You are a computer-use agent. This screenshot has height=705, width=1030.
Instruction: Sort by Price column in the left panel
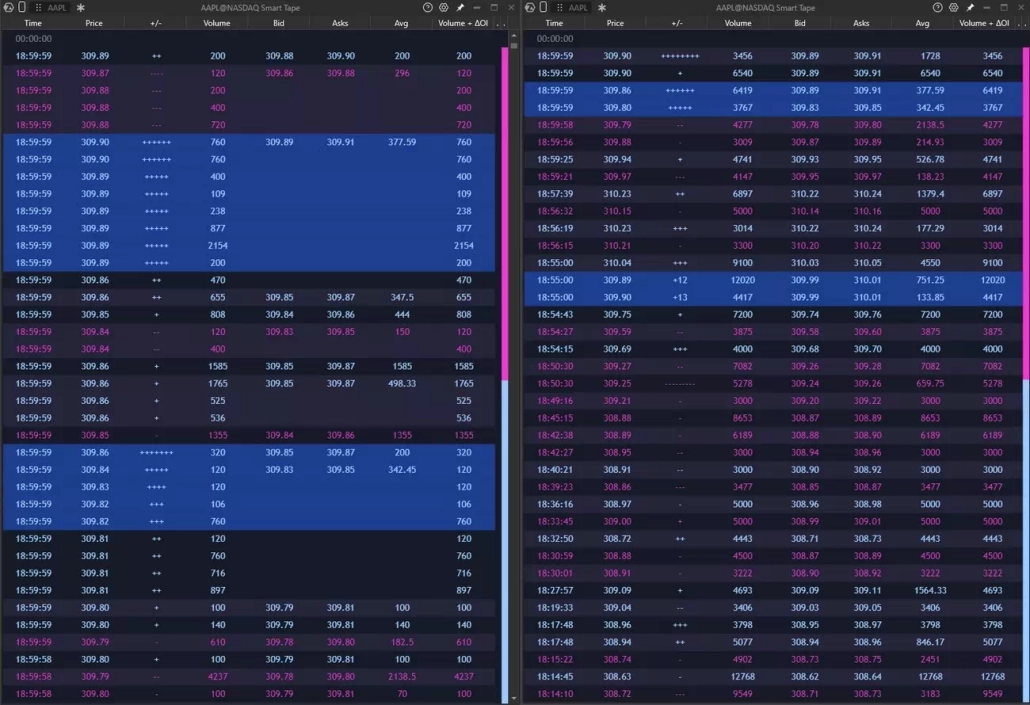pyautogui.click(x=94, y=23)
